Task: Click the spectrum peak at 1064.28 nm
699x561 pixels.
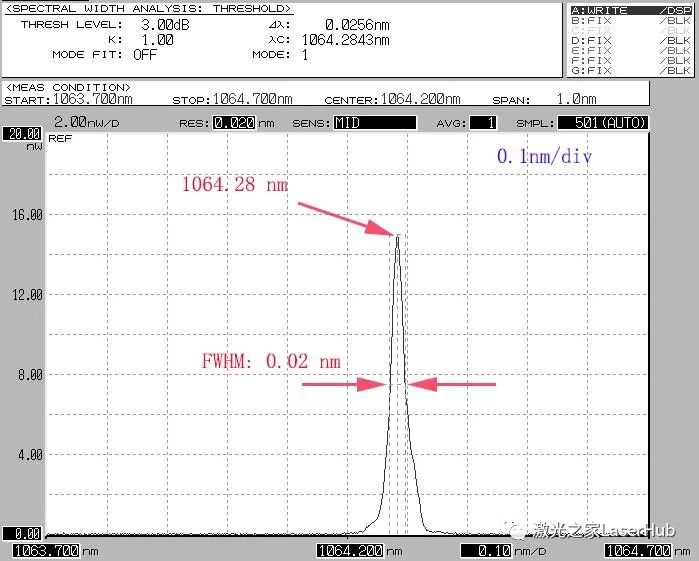Action: (x=398, y=236)
